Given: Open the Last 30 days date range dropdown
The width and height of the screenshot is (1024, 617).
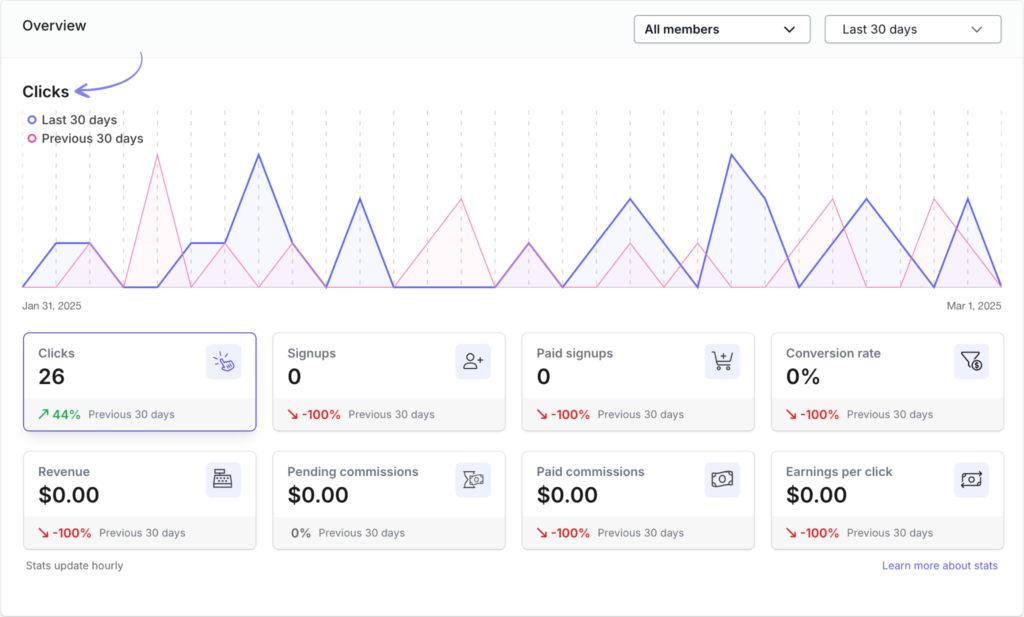Looking at the screenshot, I should [x=913, y=29].
